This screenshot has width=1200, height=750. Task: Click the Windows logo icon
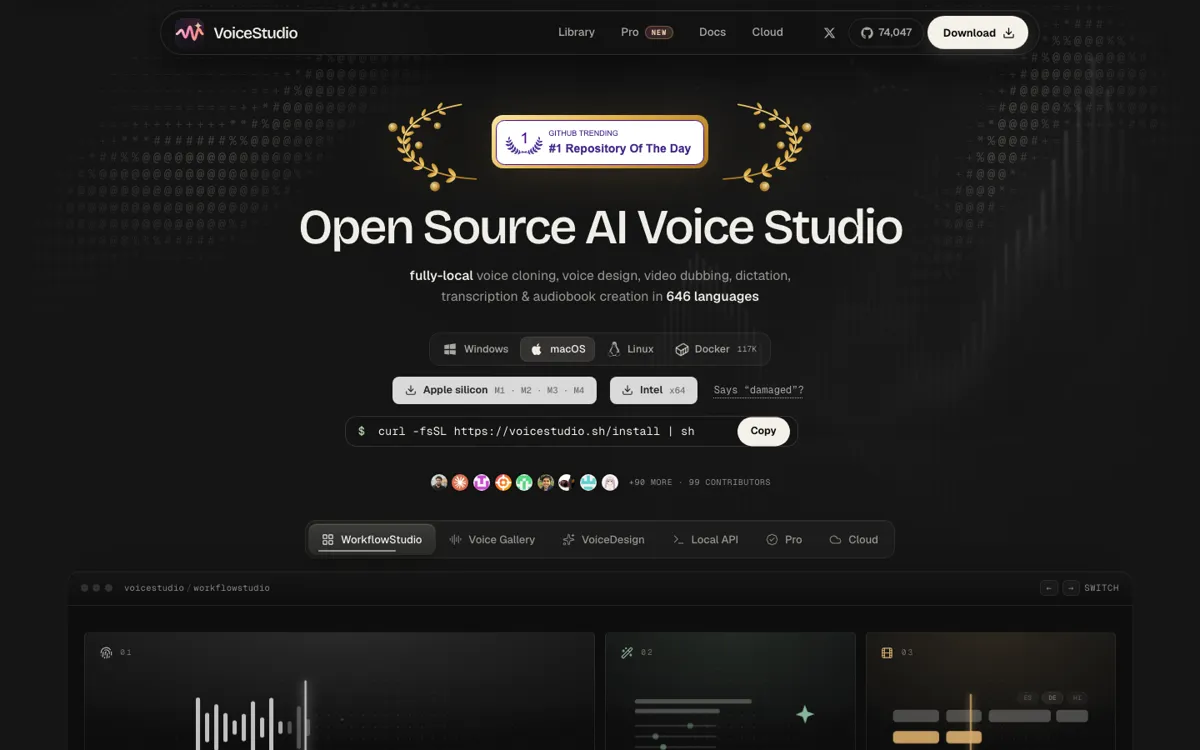tap(450, 349)
